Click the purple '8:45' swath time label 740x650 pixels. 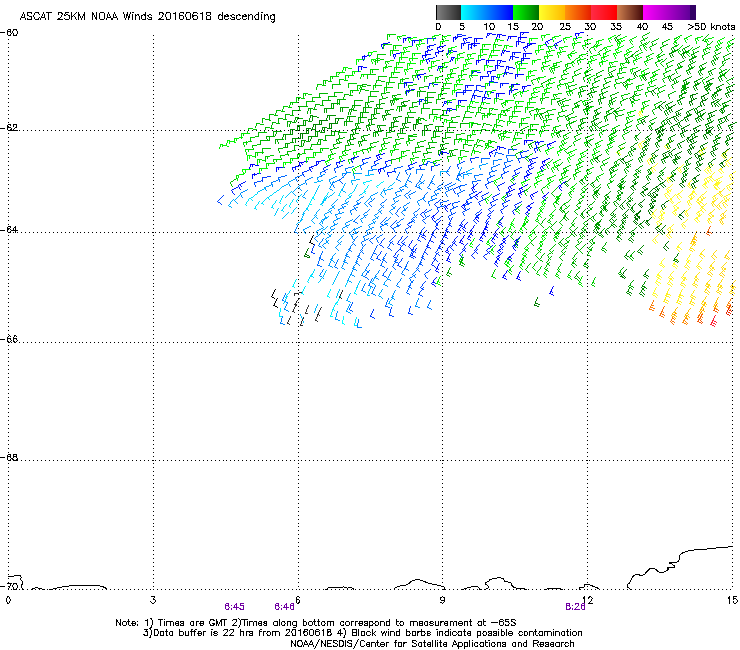[x=235, y=607]
